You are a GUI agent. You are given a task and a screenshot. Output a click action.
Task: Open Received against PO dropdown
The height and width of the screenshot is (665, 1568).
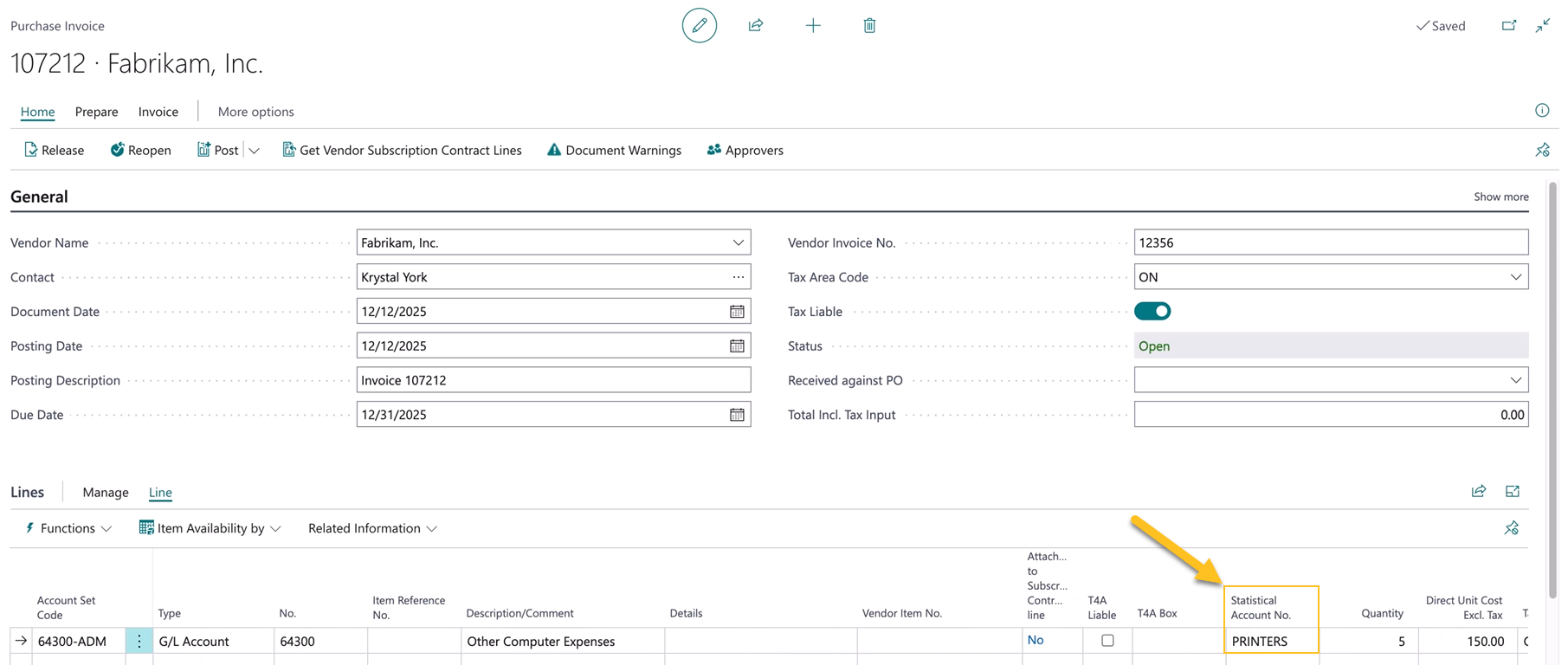(x=1516, y=380)
